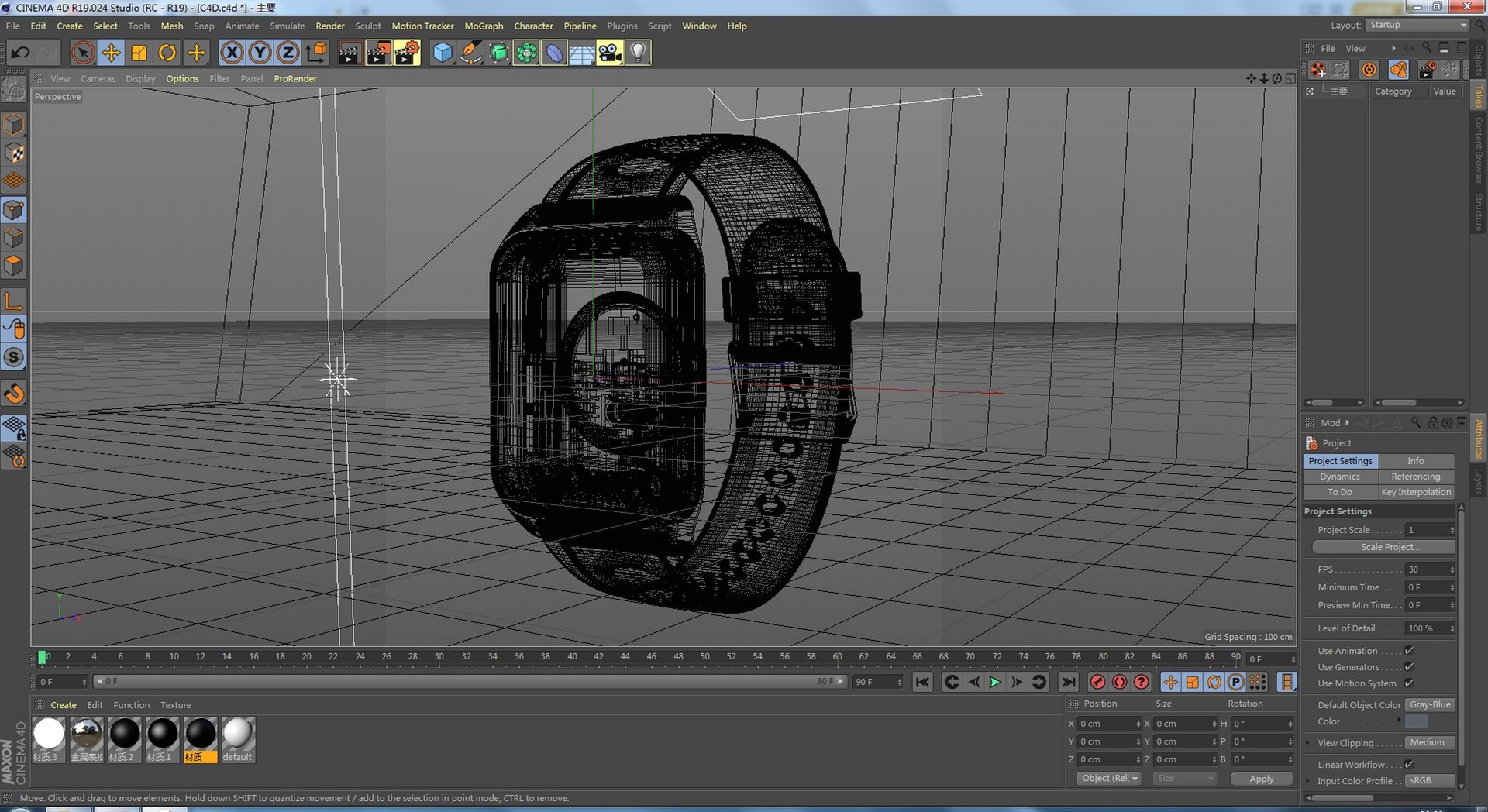Switch to the Dynamics tab
1488x812 pixels.
tap(1340, 477)
